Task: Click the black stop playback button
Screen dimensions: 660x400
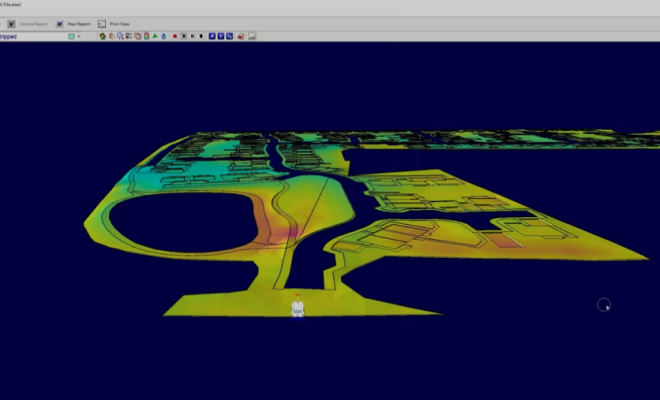Action: (201, 36)
